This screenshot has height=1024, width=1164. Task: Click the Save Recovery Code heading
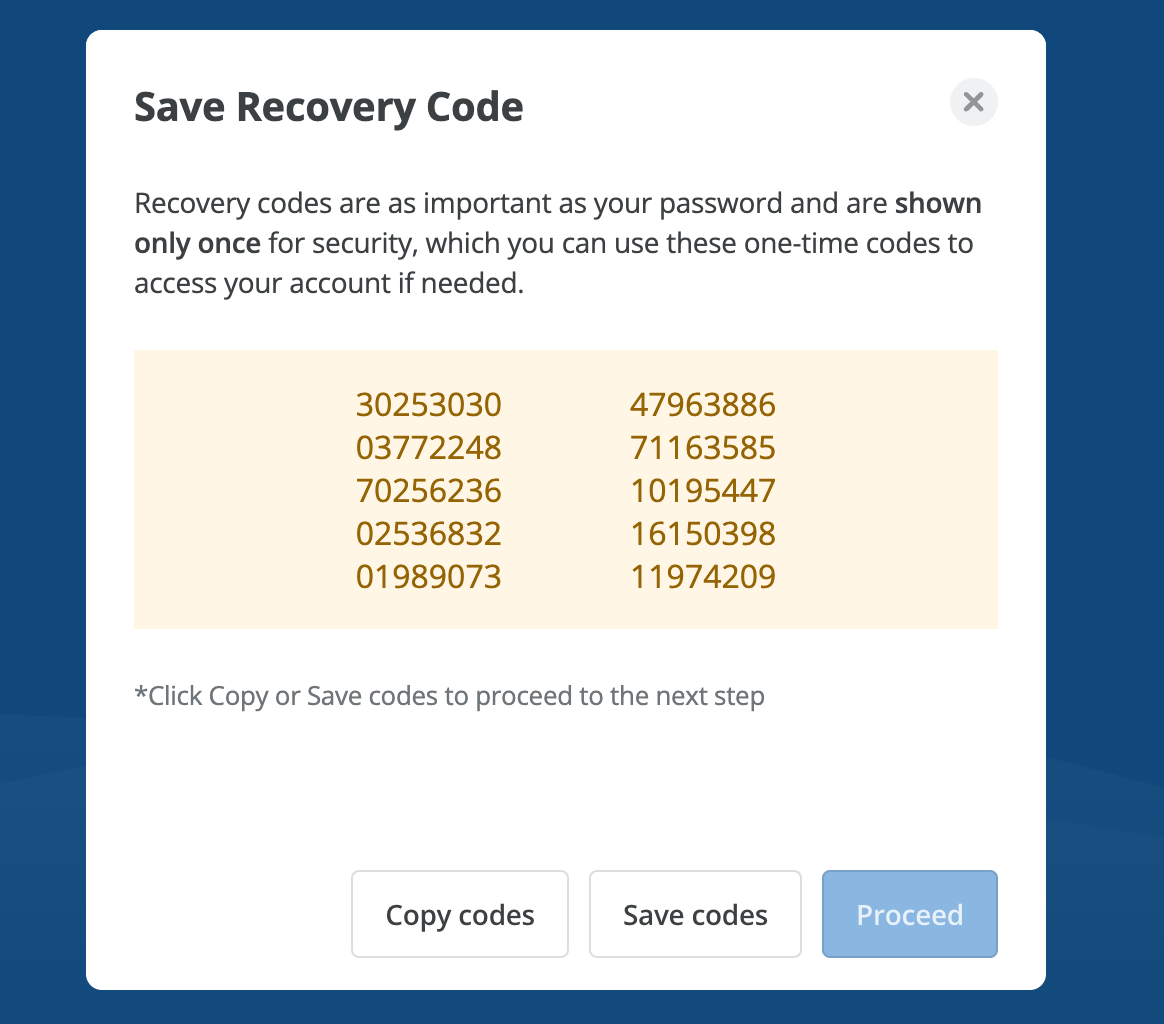pyautogui.click(x=328, y=107)
